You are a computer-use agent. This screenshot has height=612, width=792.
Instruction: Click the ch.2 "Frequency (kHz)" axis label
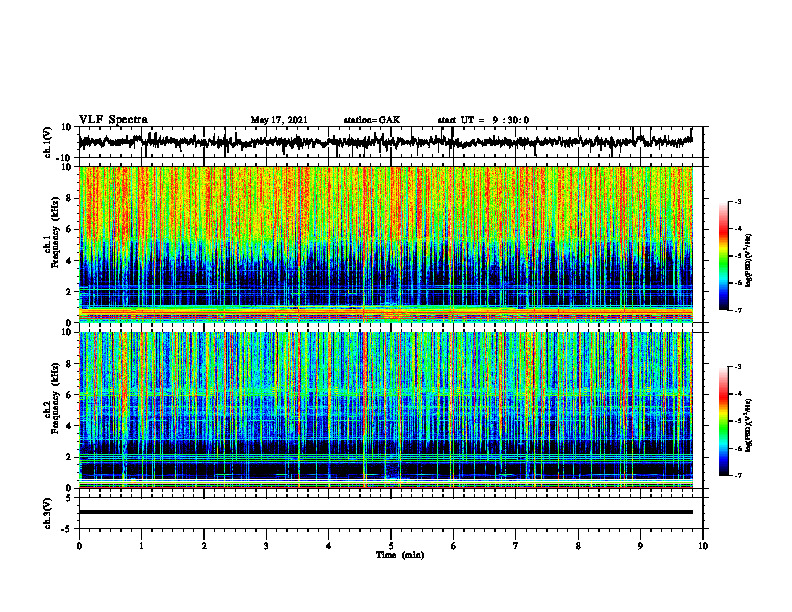(x=55, y=398)
